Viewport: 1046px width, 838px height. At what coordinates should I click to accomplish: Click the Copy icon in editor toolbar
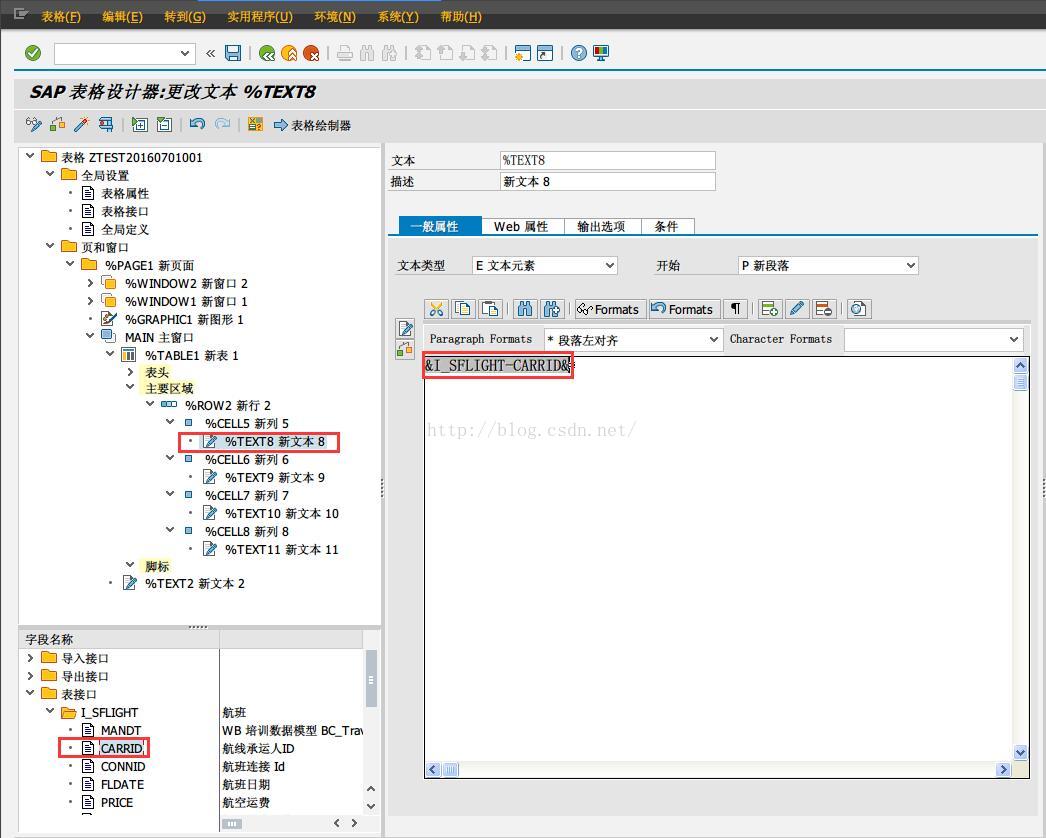[462, 309]
